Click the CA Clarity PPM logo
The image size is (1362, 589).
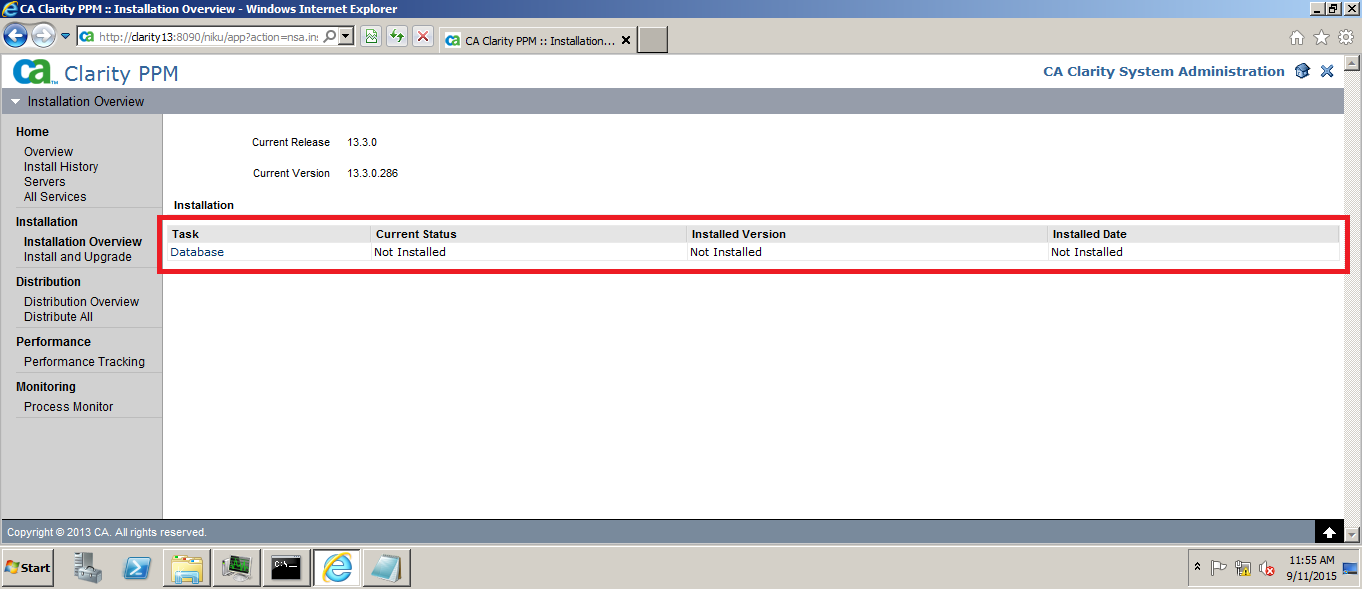click(x=95, y=72)
